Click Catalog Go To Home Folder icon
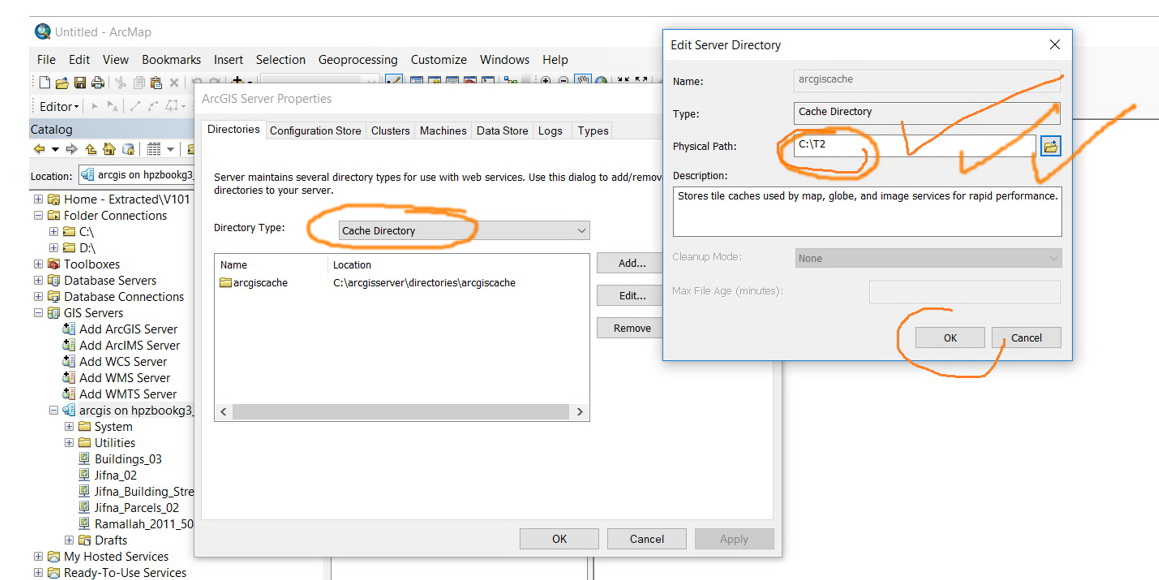 109,149
